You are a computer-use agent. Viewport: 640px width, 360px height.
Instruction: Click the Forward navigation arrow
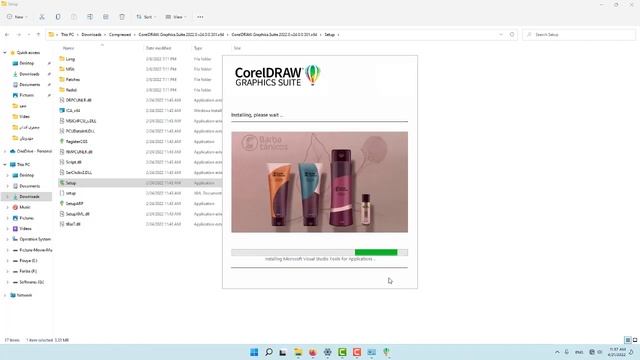[x=19, y=35]
